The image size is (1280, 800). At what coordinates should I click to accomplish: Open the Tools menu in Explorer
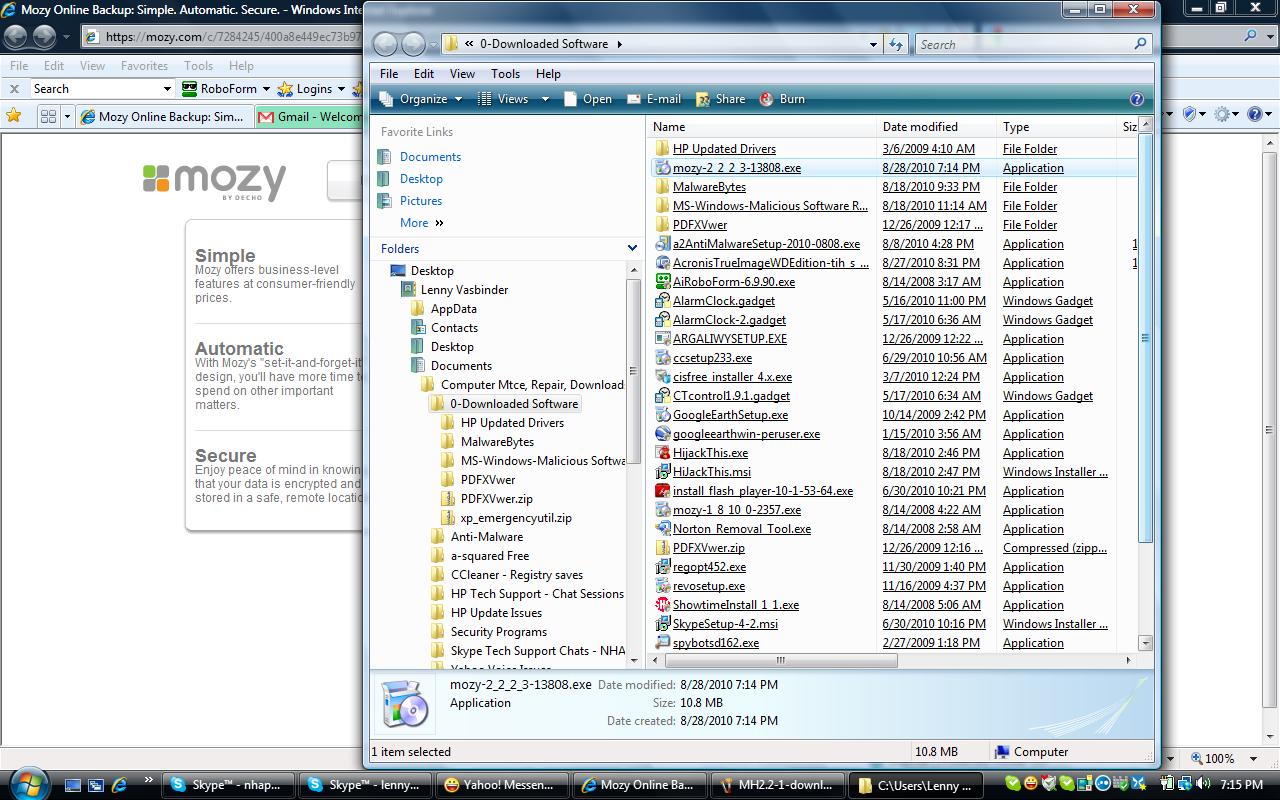click(x=505, y=73)
